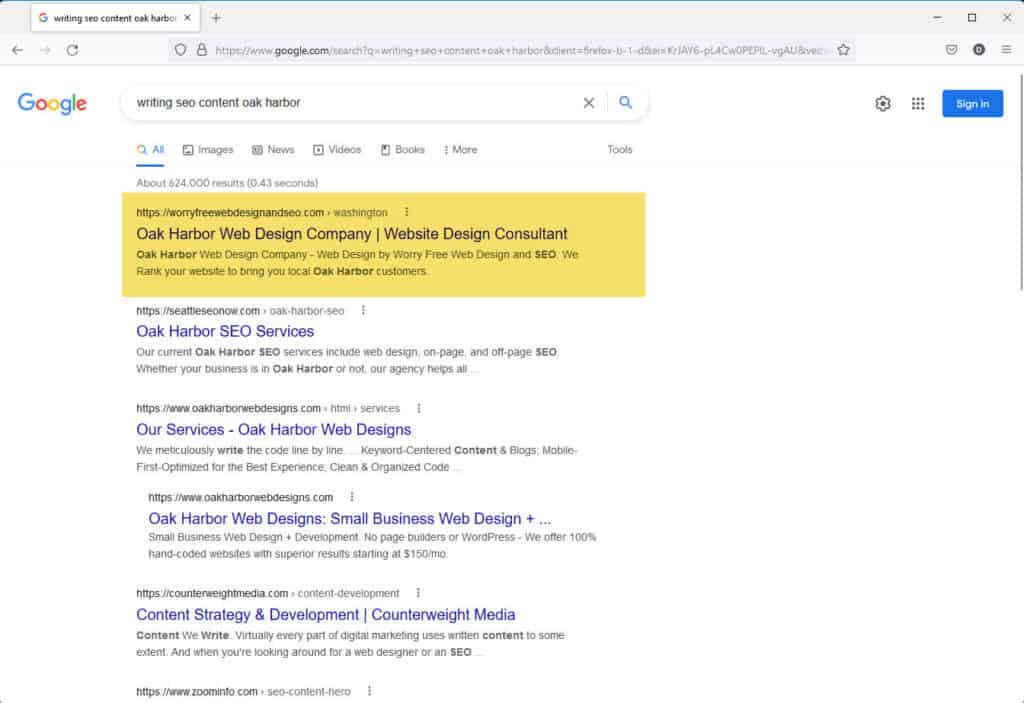Open options dots for oakharborwebdesigns services result
The image size is (1024, 703).
pos(419,408)
